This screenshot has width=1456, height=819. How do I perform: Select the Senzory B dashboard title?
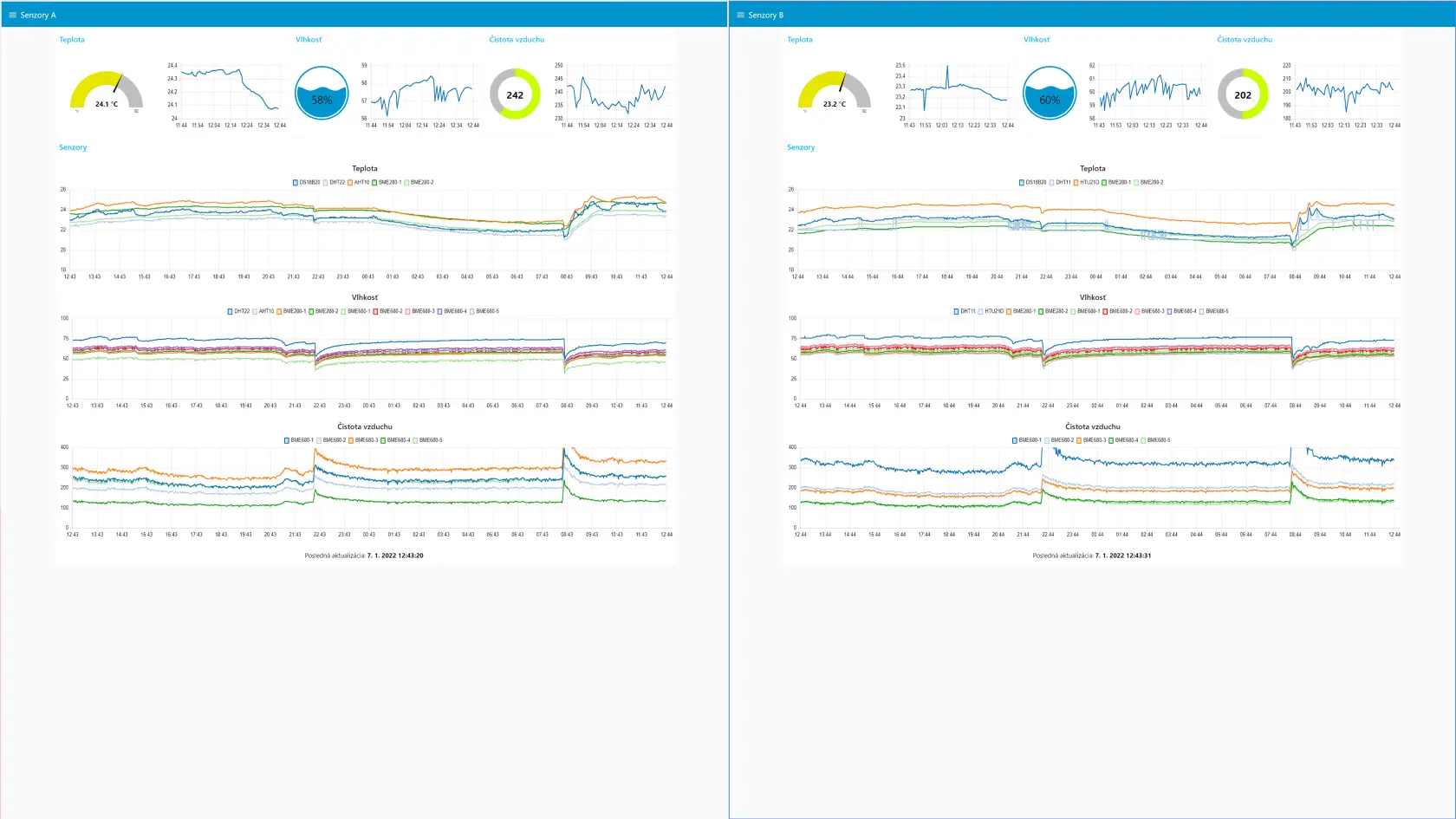(x=766, y=15)
